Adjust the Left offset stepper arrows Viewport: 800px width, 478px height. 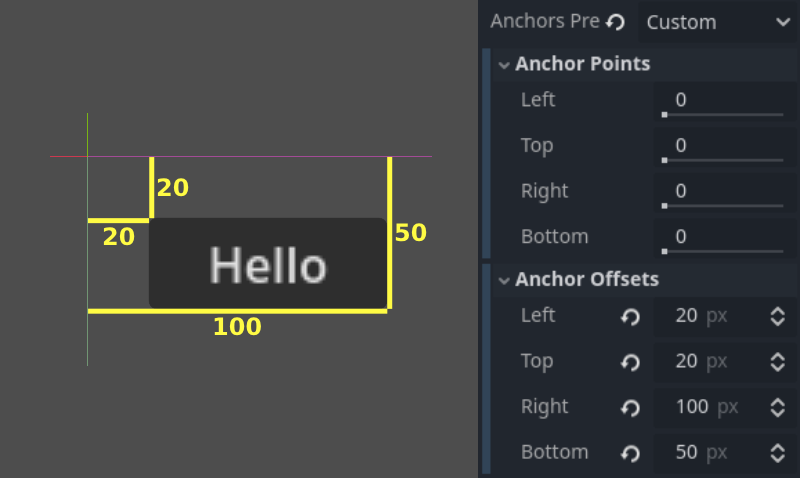click(x=777, y=317)
